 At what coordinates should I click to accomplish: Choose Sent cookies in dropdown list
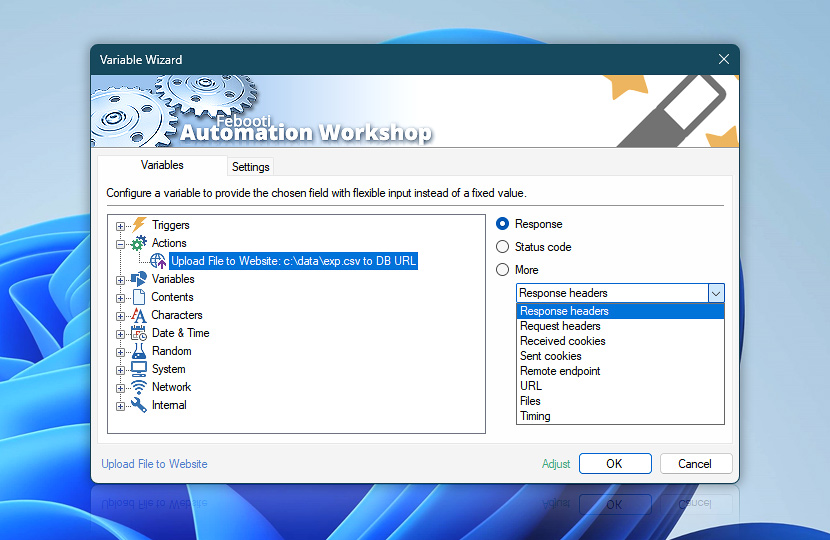tap(620, 356)
